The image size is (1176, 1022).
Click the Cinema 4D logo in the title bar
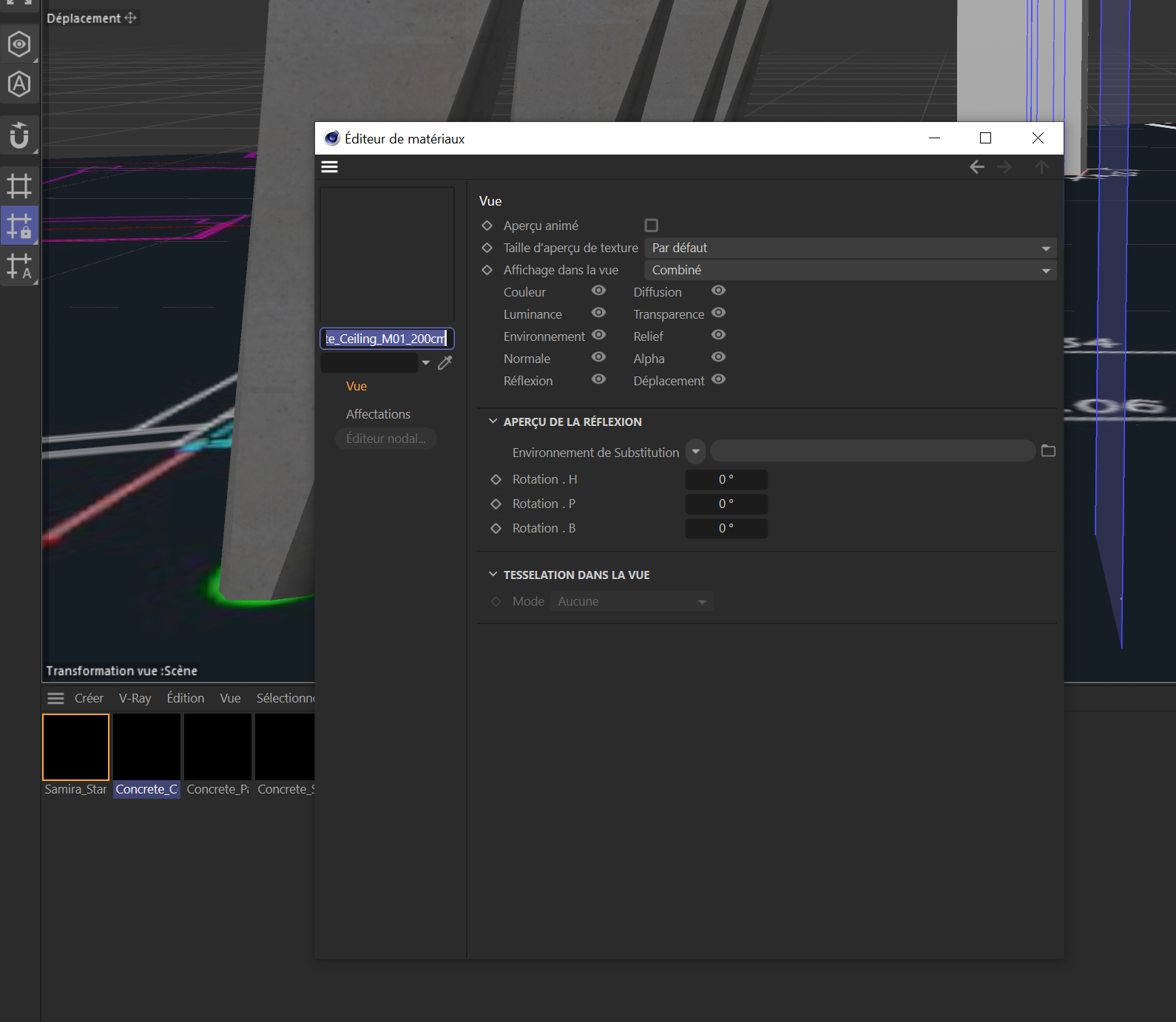pyautogui.click(x=332, y=138)
